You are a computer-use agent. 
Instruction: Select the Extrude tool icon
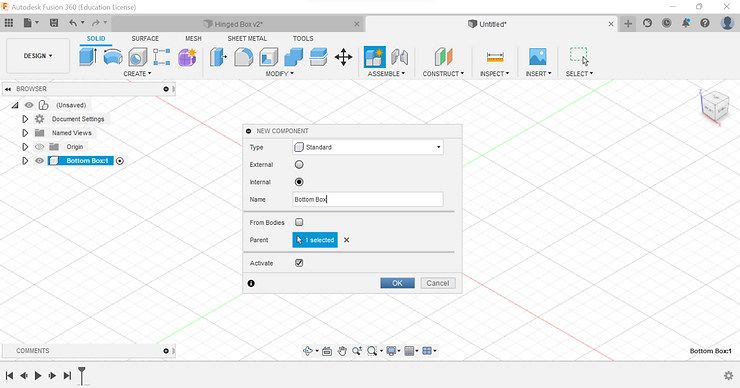[88, 57]
